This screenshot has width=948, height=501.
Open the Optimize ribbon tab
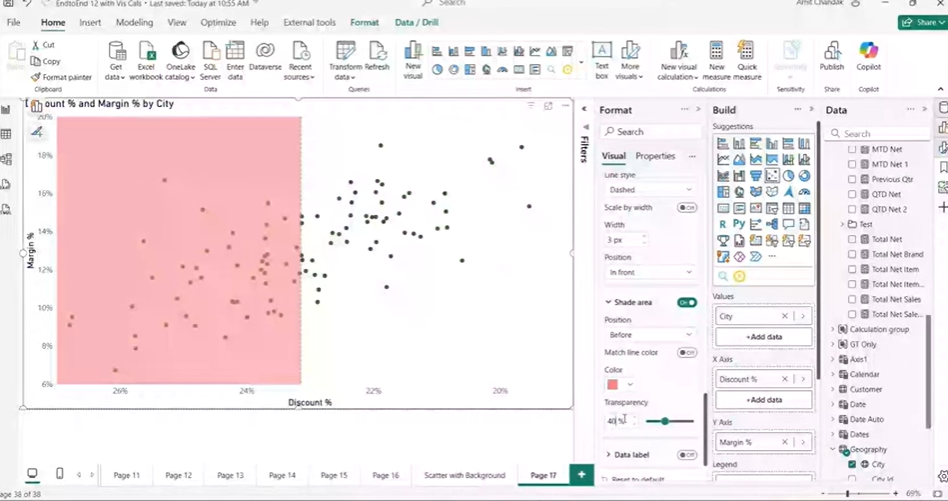coord(218,22)
